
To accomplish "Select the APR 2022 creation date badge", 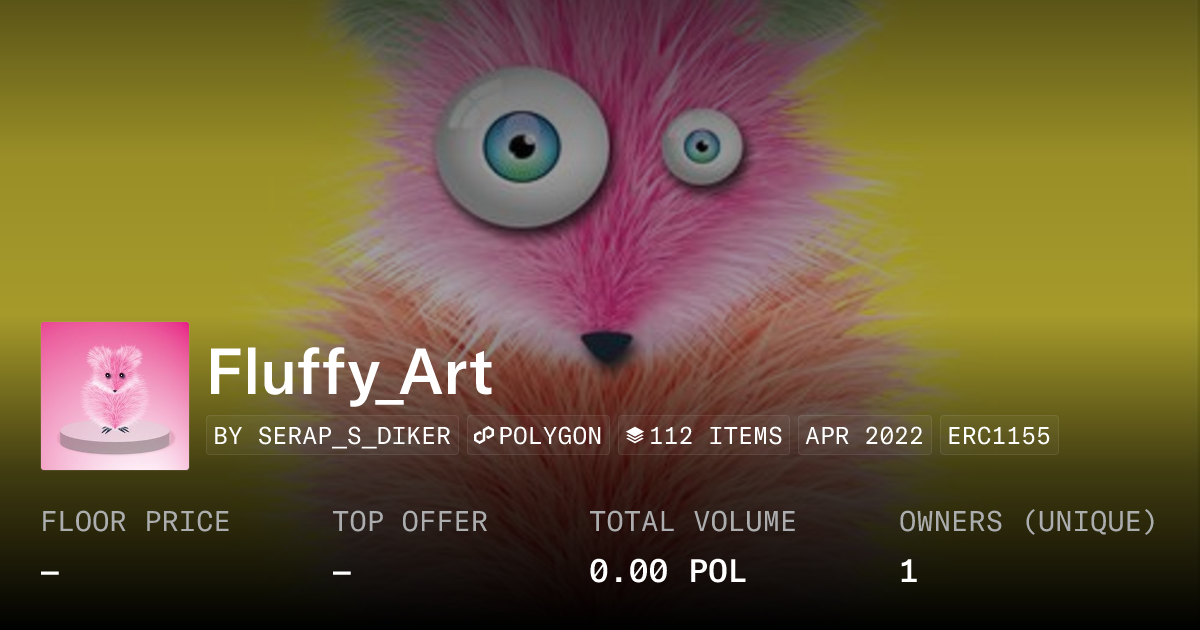I will click(x=865, y=436).
